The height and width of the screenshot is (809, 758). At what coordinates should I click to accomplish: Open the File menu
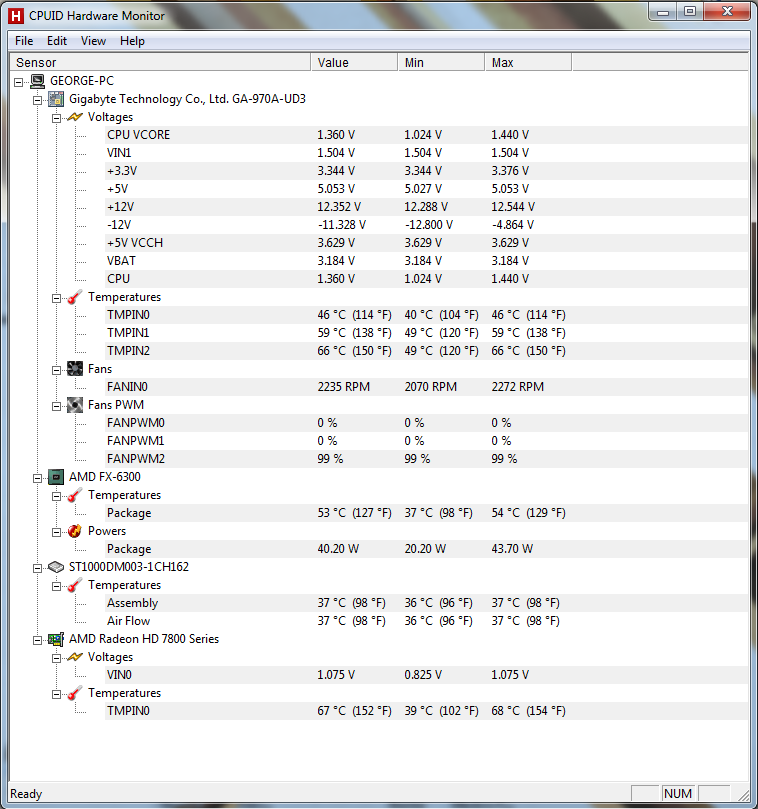click(24, 41)
